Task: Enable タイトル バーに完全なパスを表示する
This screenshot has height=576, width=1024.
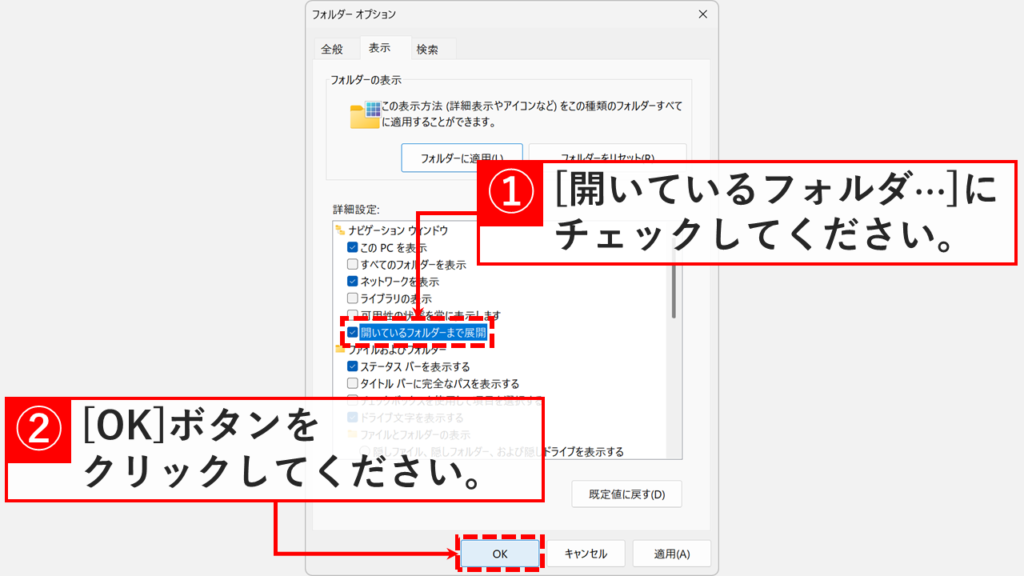Action: pyautogui.click(x=352, y=382)
